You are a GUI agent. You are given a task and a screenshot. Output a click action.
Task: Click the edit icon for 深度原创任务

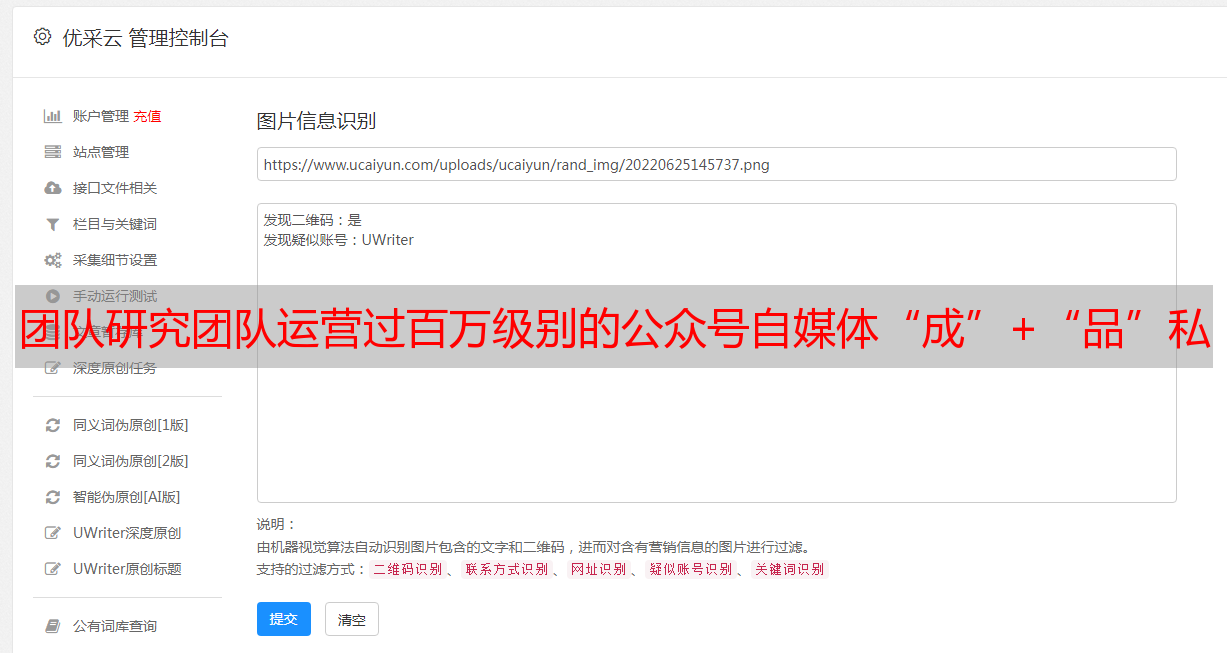(x=53, y=368)
